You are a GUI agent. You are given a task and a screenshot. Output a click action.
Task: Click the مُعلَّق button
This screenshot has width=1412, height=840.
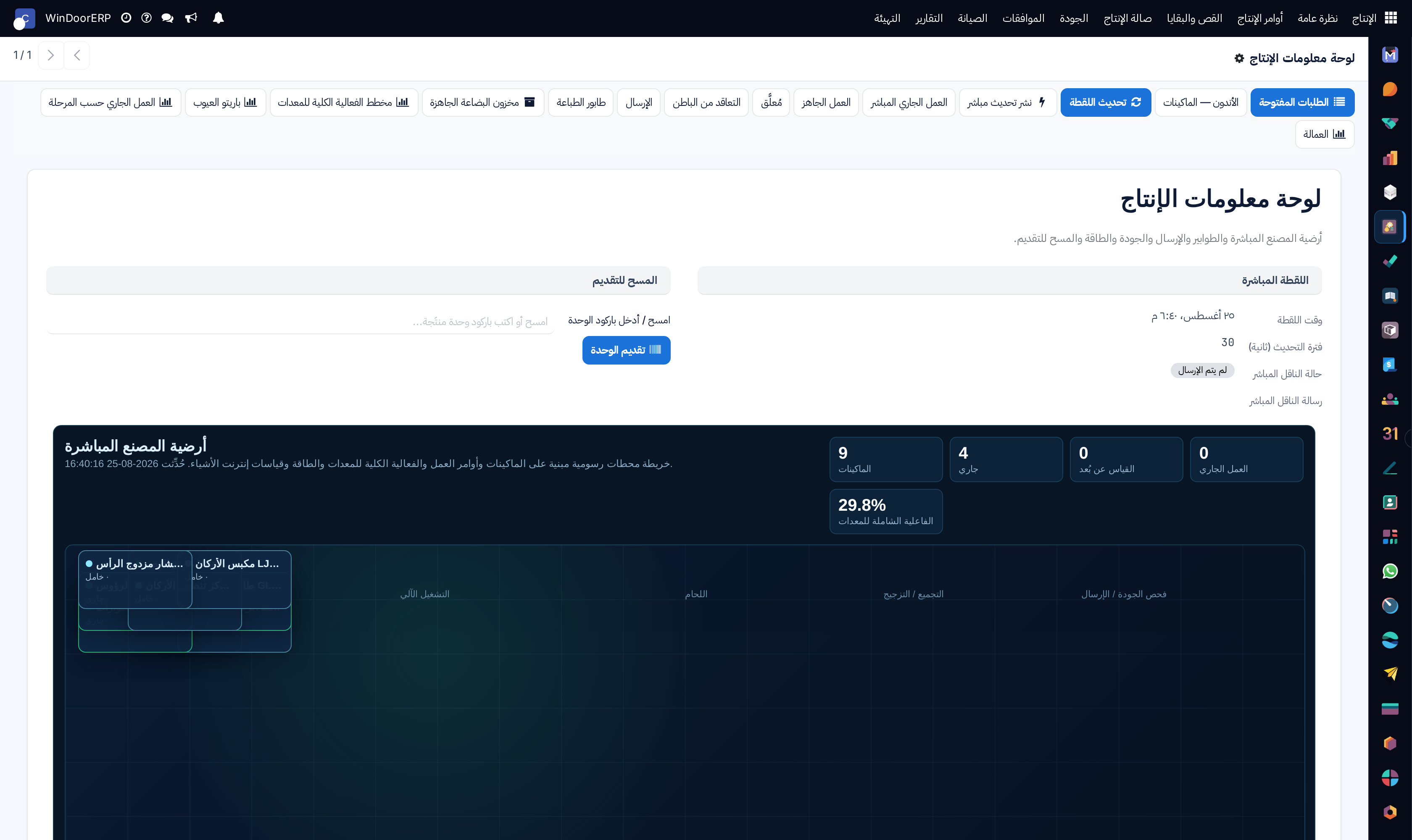[x=771, y=102]
